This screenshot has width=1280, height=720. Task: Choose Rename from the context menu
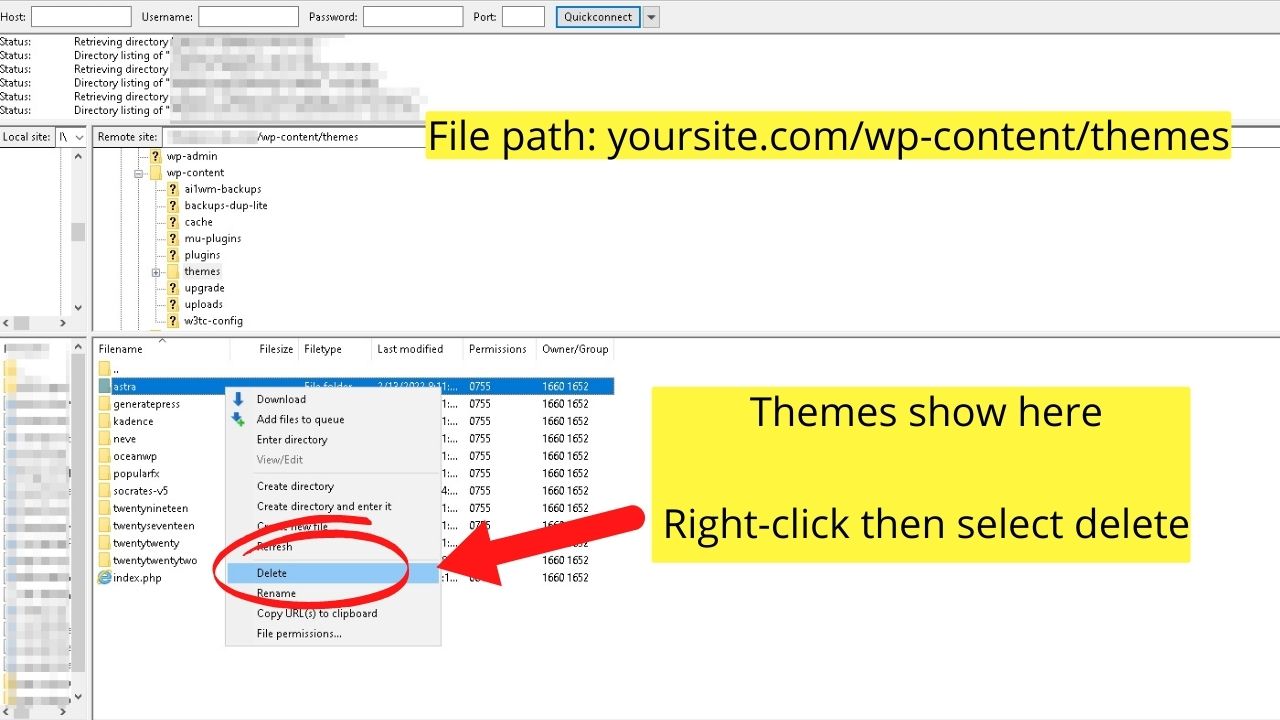[x=332, y=593]
